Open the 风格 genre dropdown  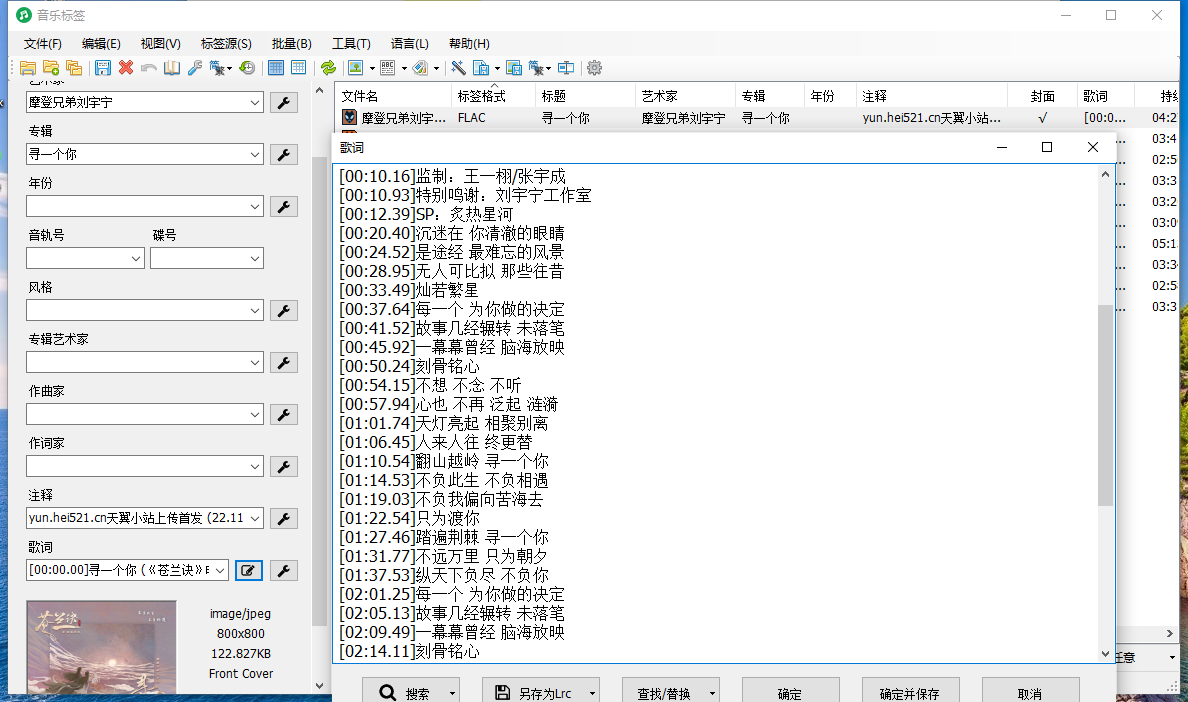256,310
